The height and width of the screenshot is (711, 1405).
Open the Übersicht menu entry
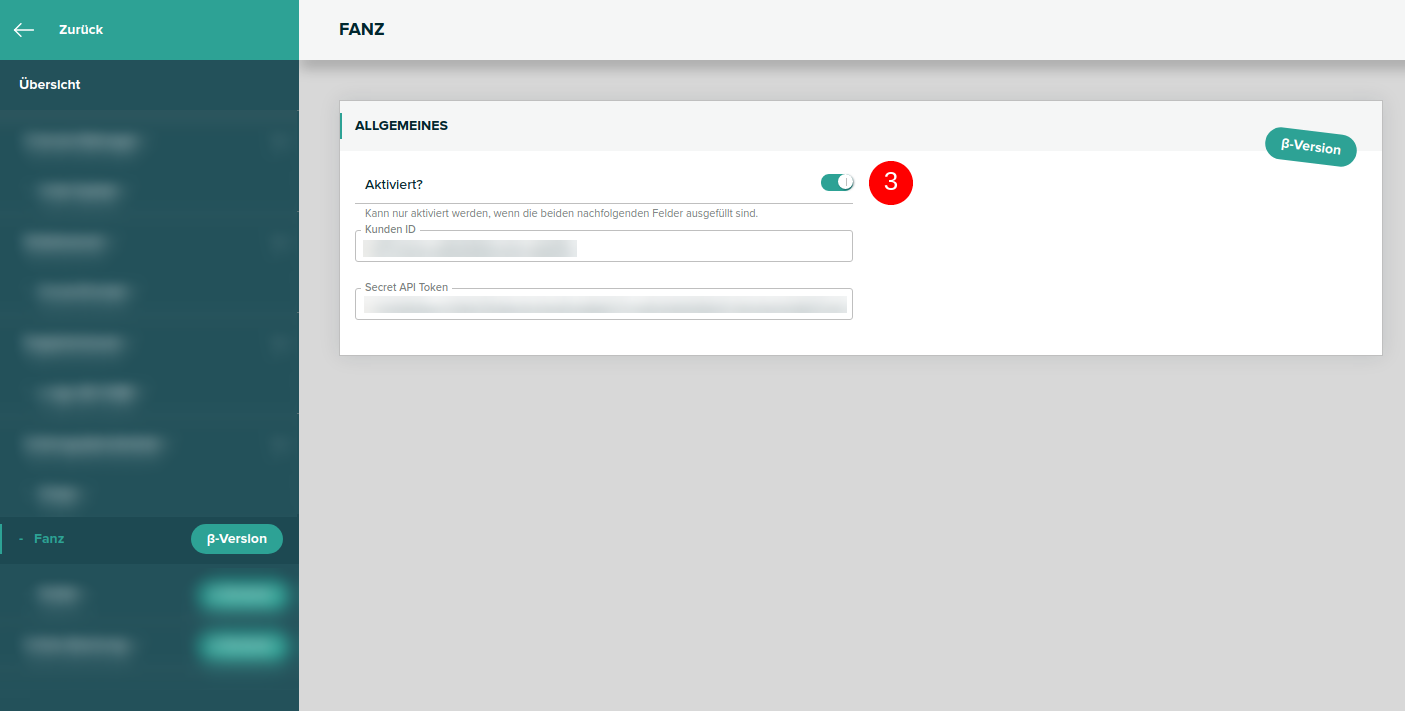tap(50, 85)
